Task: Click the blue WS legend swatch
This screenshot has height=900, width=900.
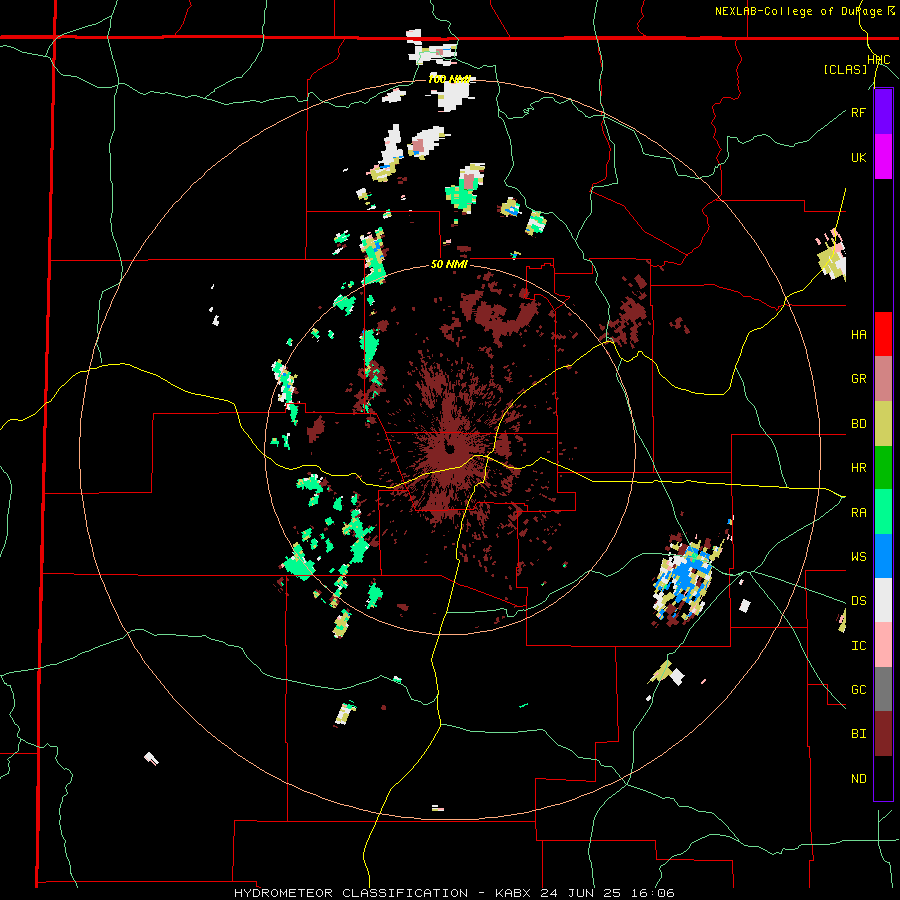Action: (883, 556)
